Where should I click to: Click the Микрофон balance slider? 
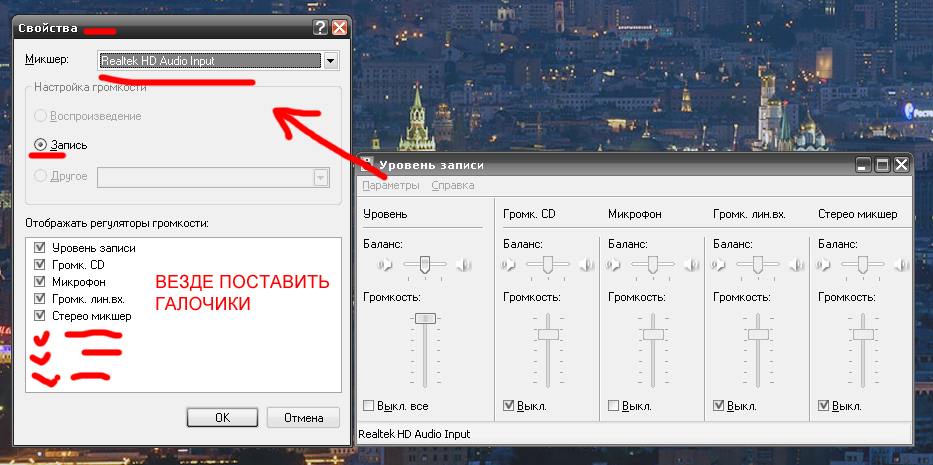(x=653, y=264)
